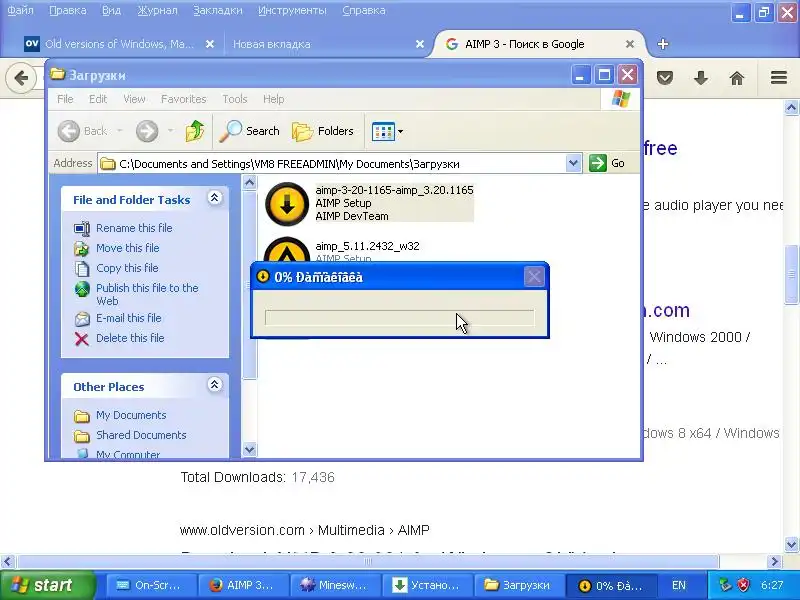800x600 pixels.
Task: Open the View menu in Загрузки window
Action: pos(134,99)
